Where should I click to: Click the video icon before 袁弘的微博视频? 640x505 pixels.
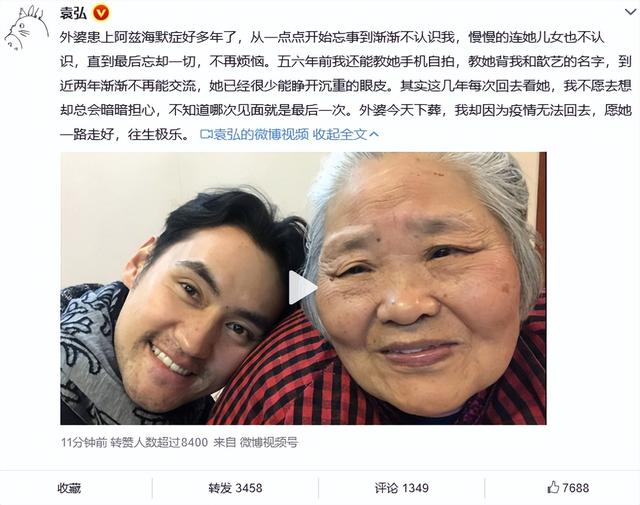point(207,134)
